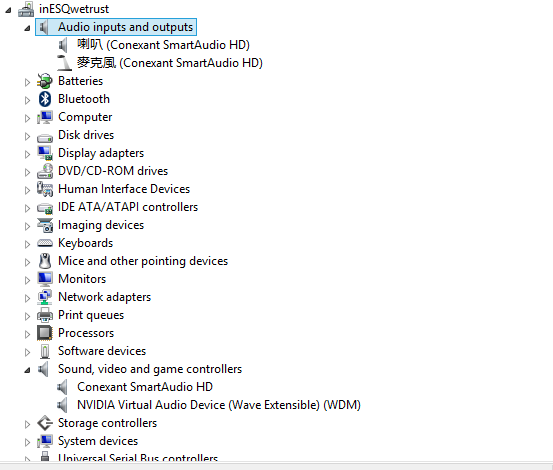553x470 pixels.
Task: Expand the DVD/CD-ROM drives category
Action: point(27,172)
